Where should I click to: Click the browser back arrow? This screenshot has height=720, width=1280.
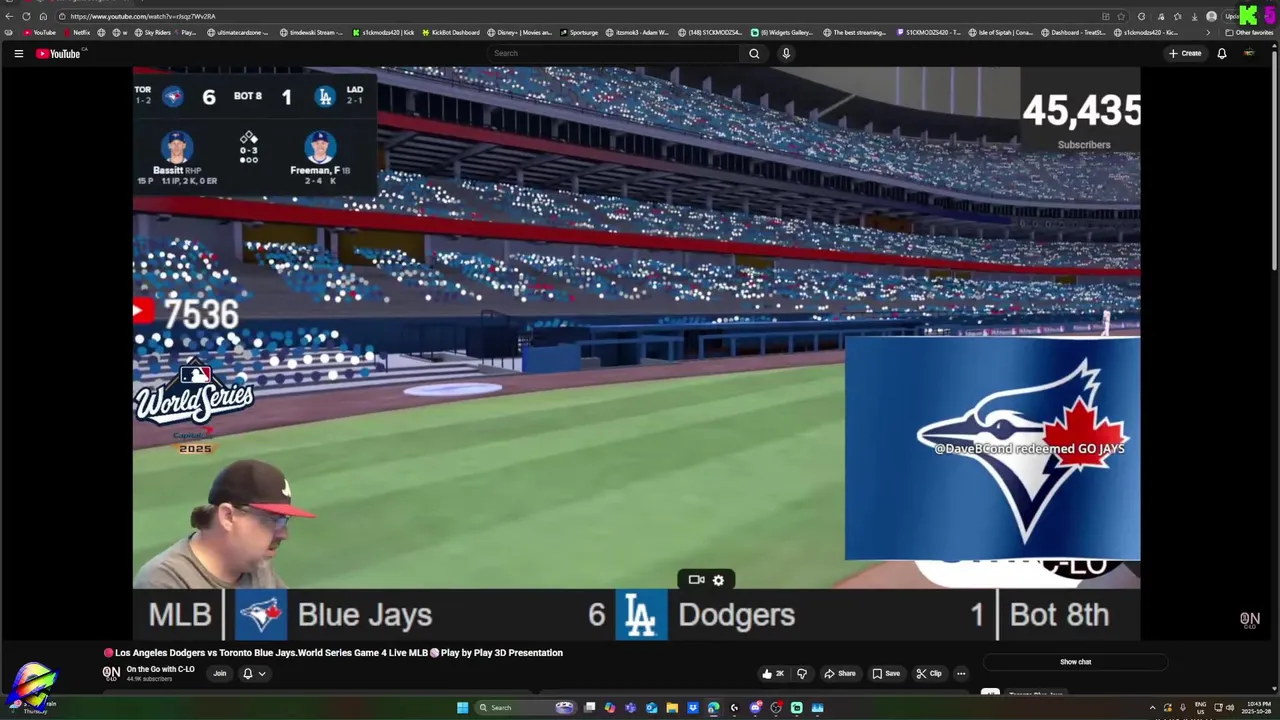9,16
